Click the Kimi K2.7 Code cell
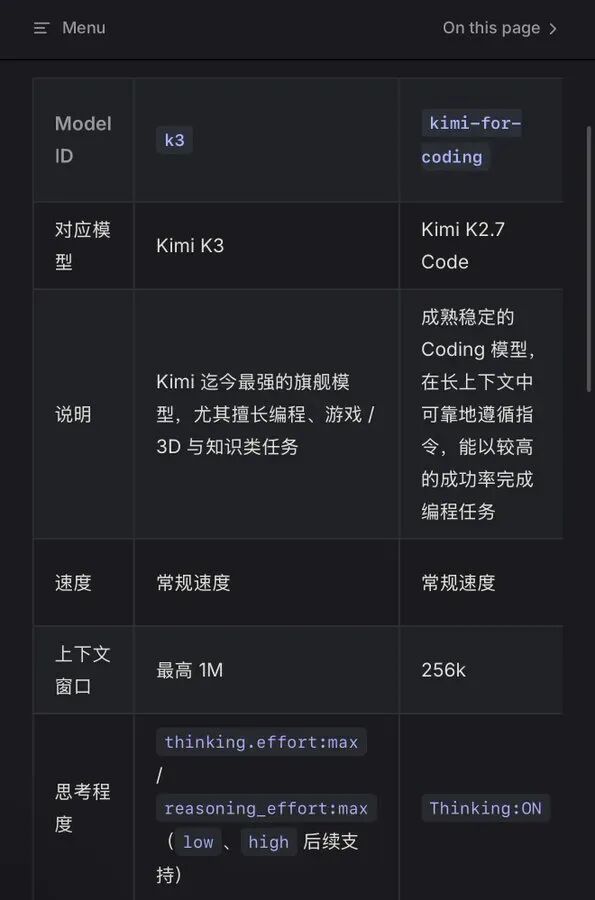 pos(462,246)
